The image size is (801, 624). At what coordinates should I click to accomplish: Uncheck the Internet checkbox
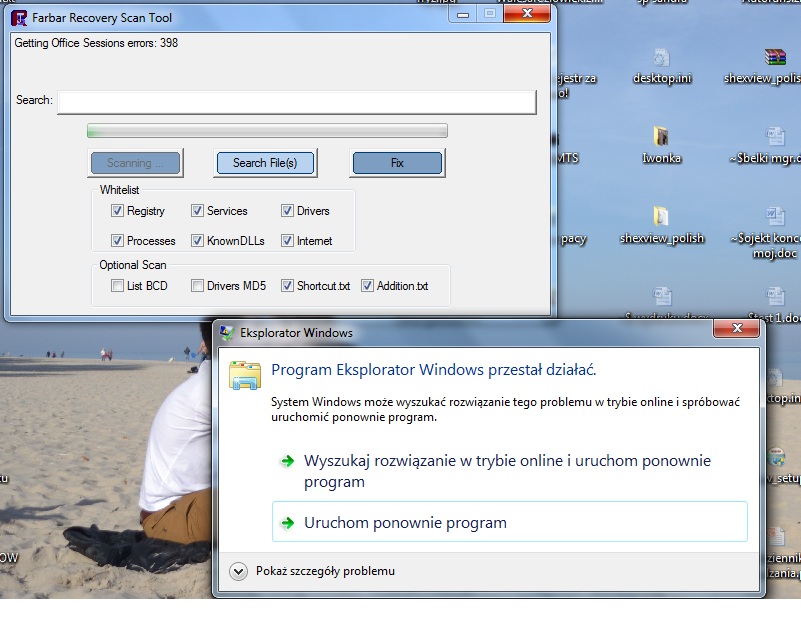coord(287,241)
